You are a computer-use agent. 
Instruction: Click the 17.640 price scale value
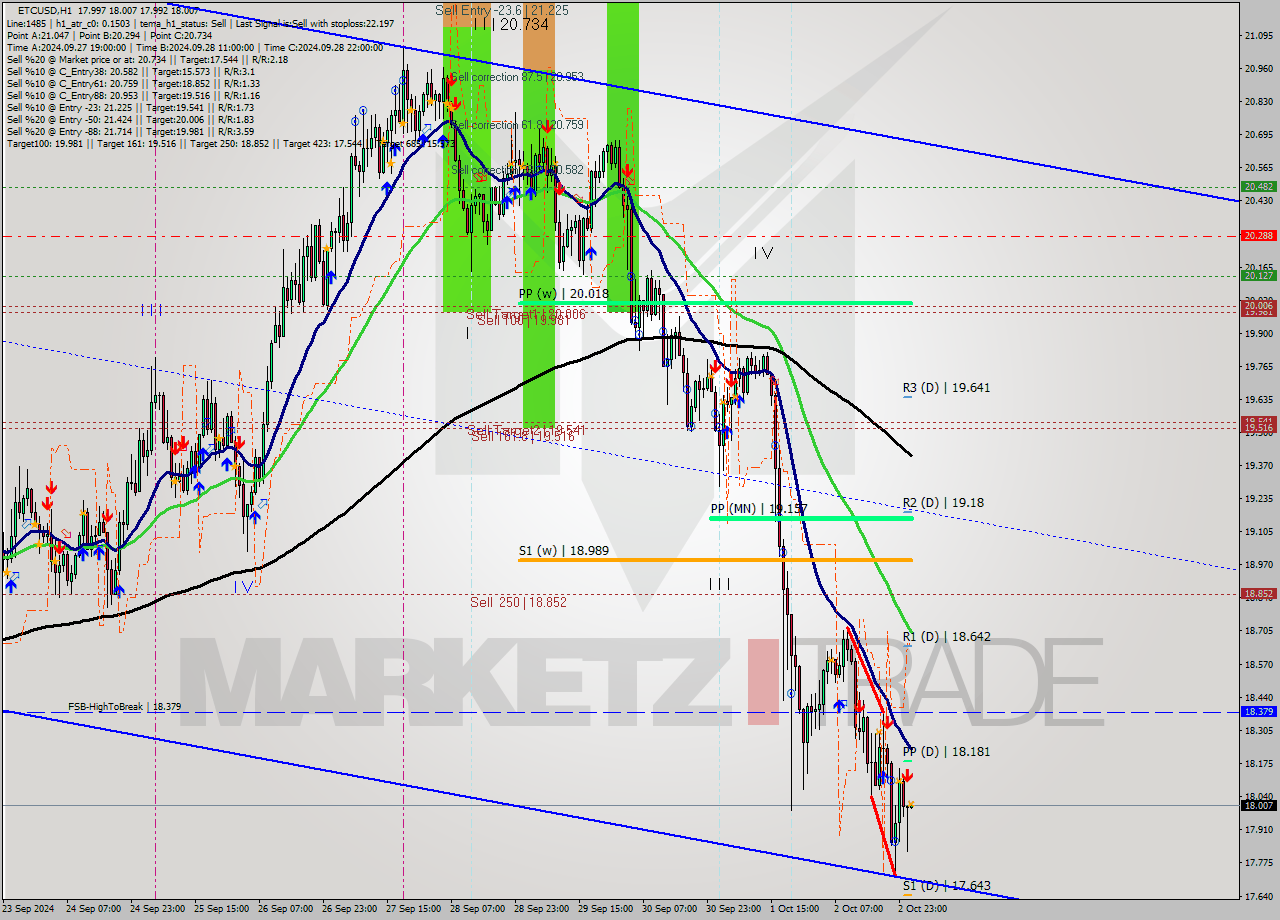click(x=1258, y=896)
